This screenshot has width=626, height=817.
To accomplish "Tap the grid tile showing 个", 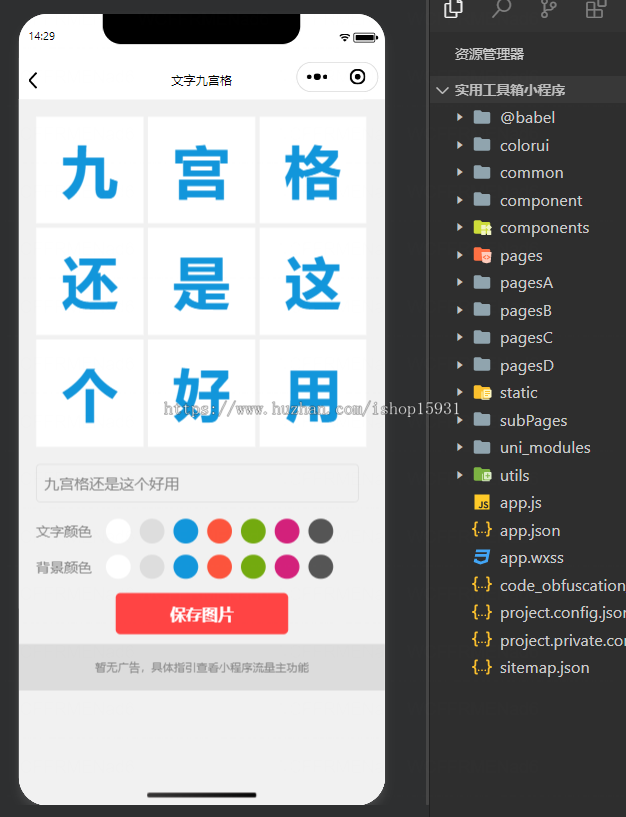I will [90, 393].
